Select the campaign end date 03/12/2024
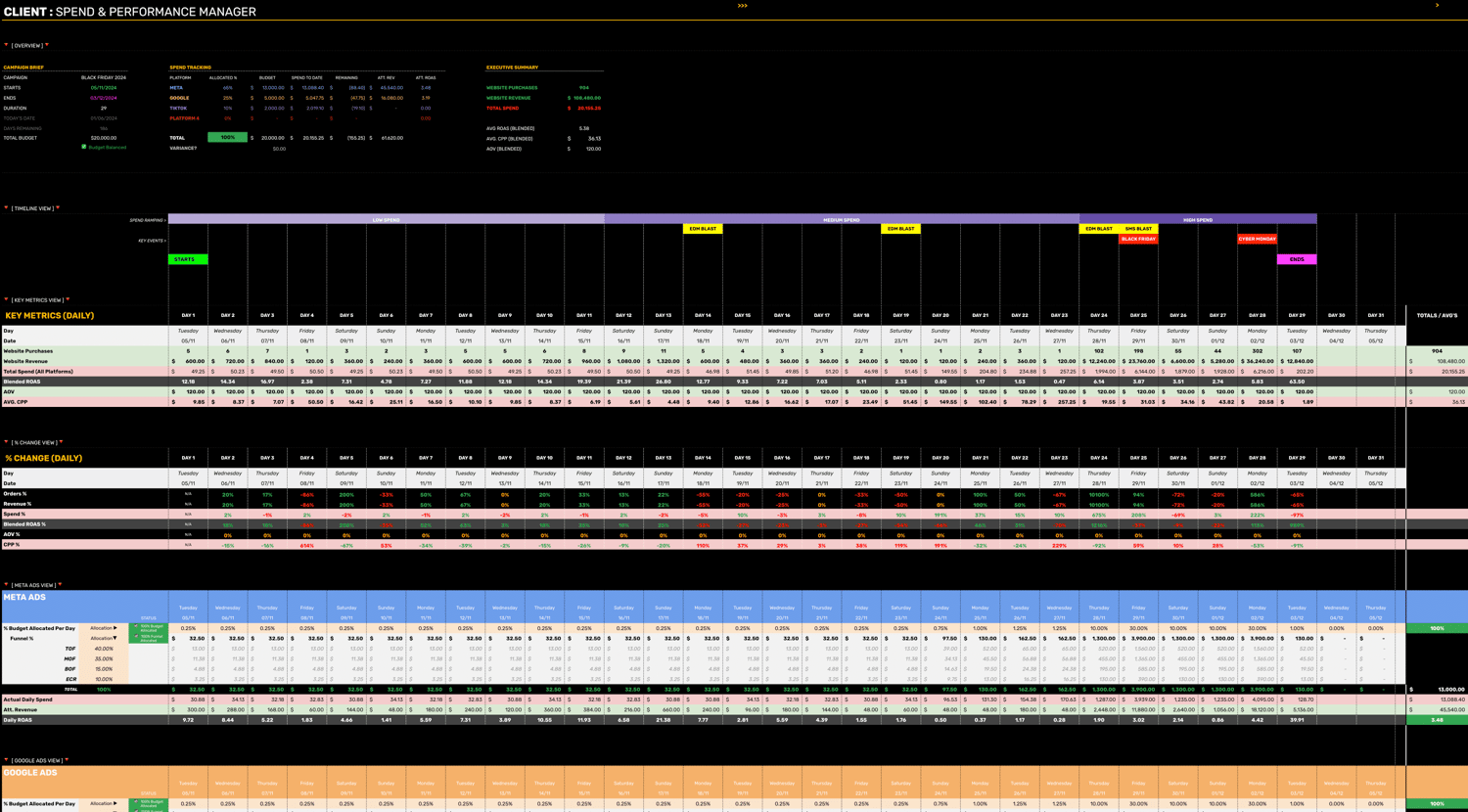This screenshot has width=1468, height=812. tap(104, 98)
